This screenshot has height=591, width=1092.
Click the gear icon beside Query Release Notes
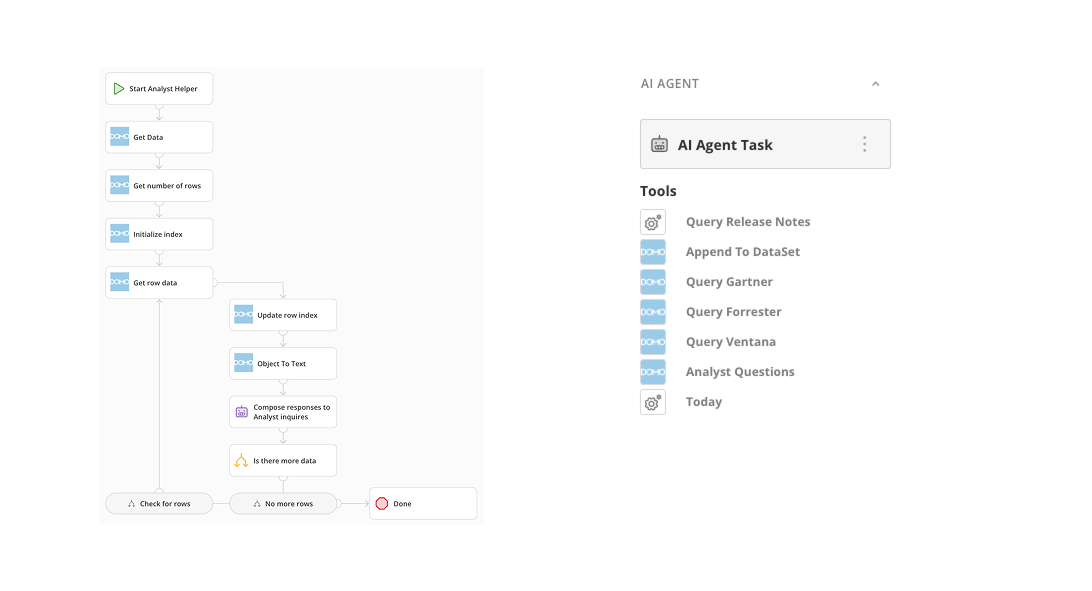click(653, 222)
